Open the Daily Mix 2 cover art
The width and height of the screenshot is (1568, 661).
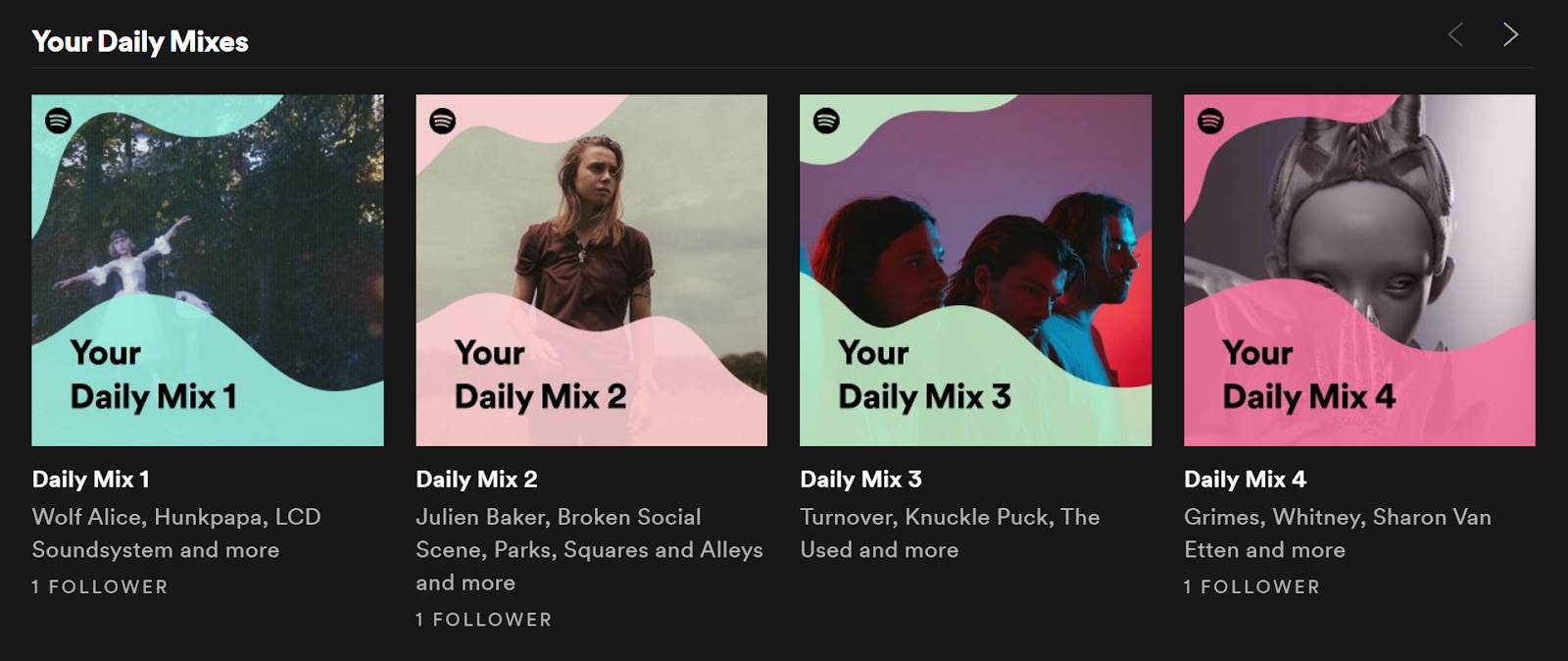(x=592, y=271)
